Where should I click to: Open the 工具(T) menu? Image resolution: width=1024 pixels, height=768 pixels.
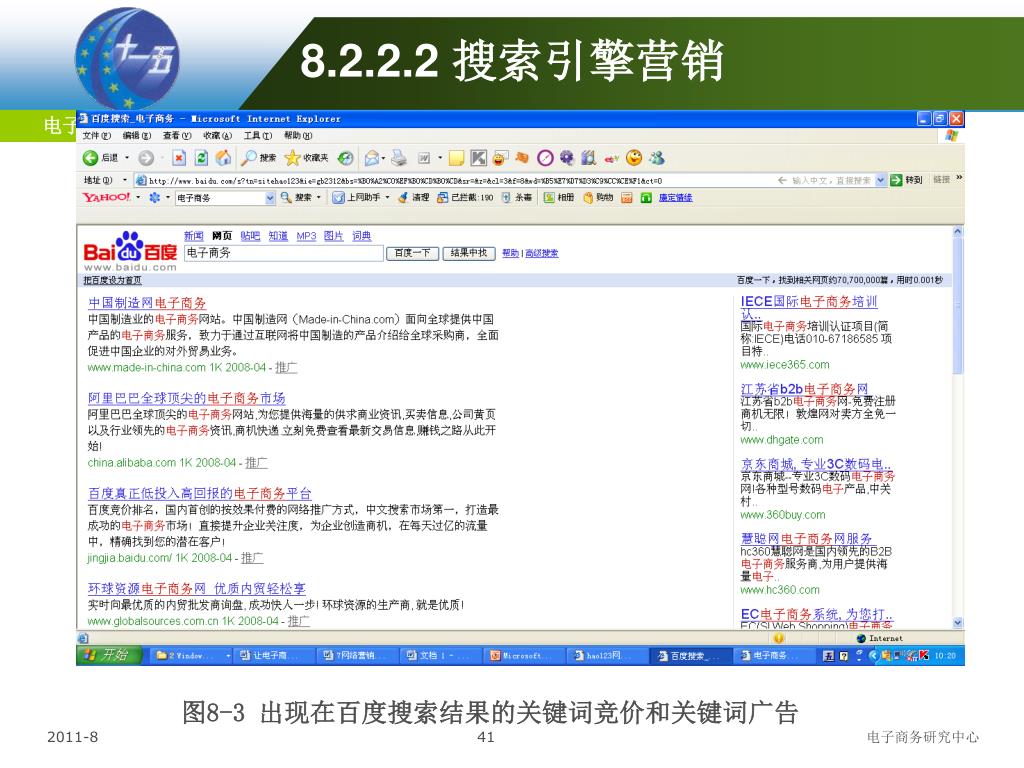pos(257,136)
